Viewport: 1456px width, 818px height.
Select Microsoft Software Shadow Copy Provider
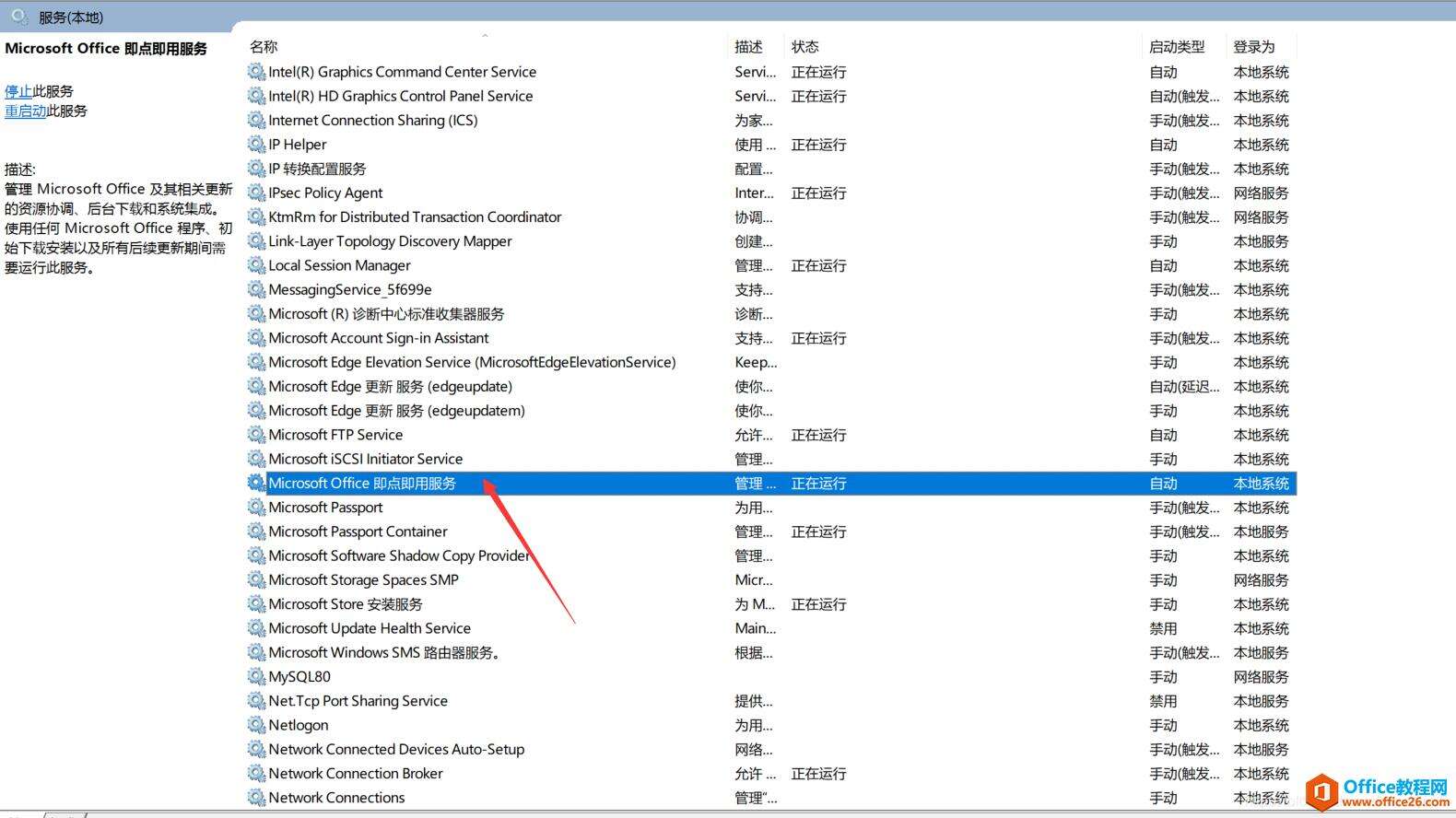coord(399,555)
